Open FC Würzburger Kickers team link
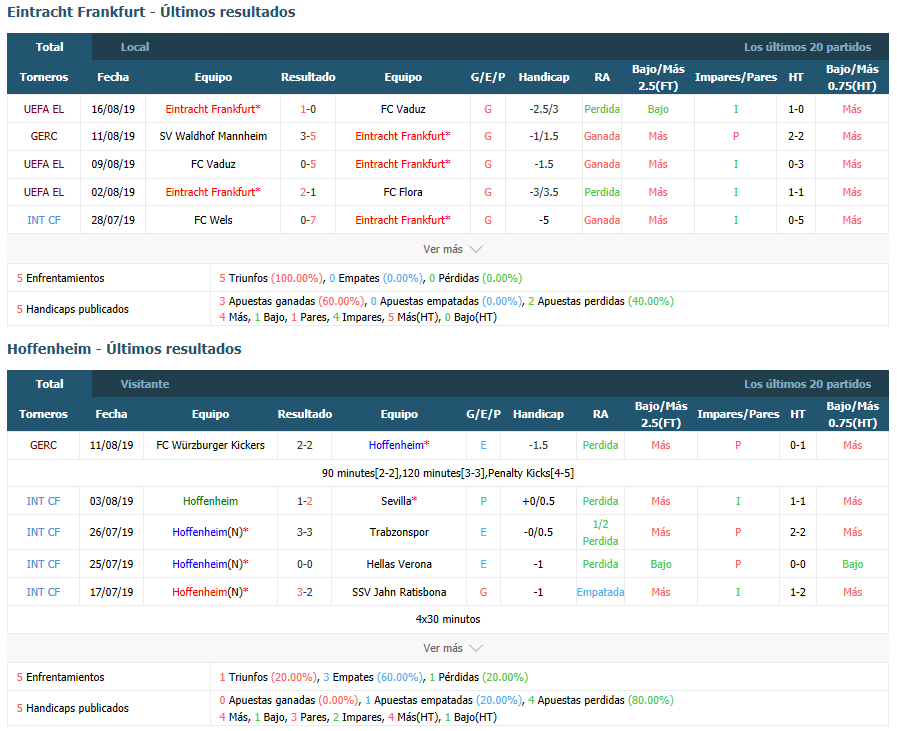 (x=210, y=445)
